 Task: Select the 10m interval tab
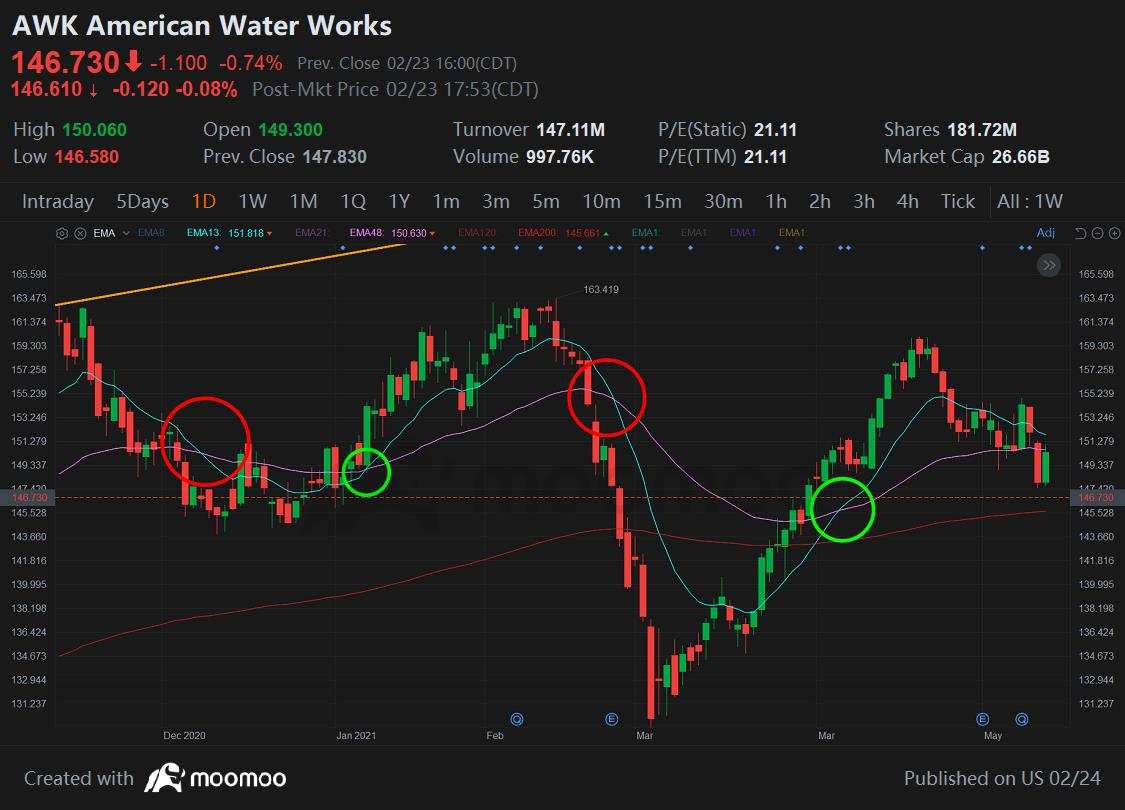(x=601, y=202)
